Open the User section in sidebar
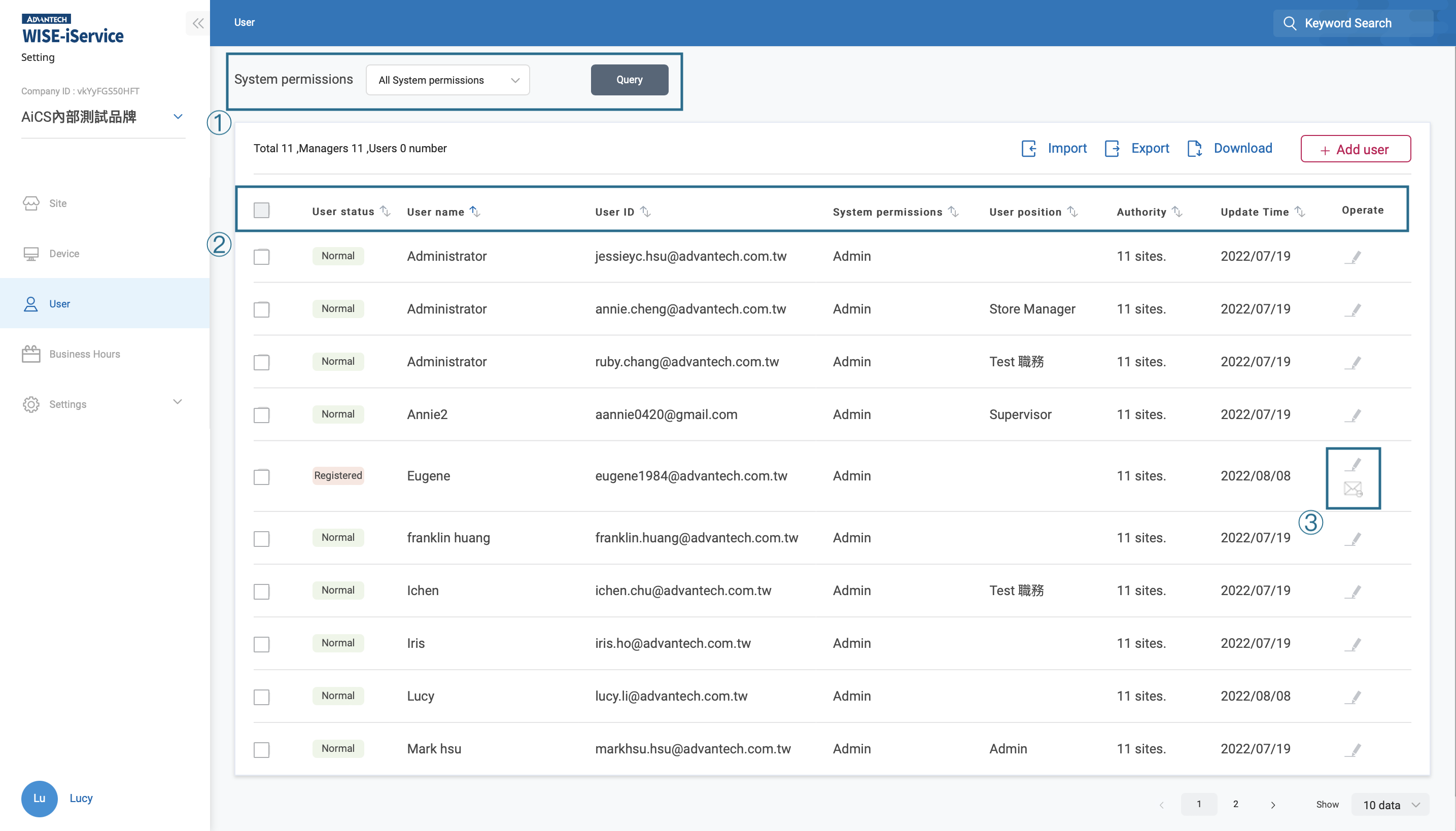This screenshot has height=831, width=1456. click(60, 303)
